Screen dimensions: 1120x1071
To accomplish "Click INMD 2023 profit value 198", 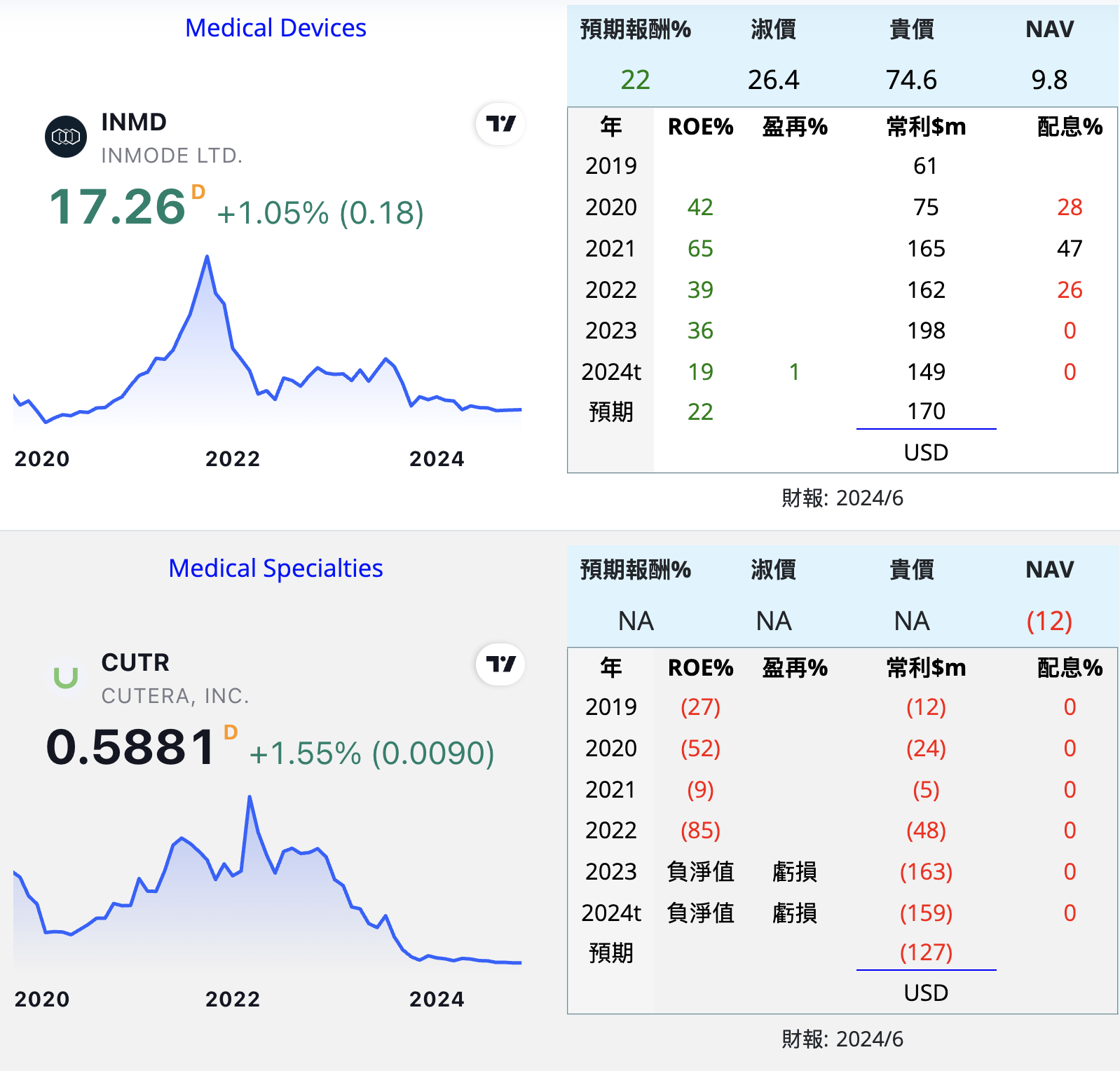I will click(927, 331).
